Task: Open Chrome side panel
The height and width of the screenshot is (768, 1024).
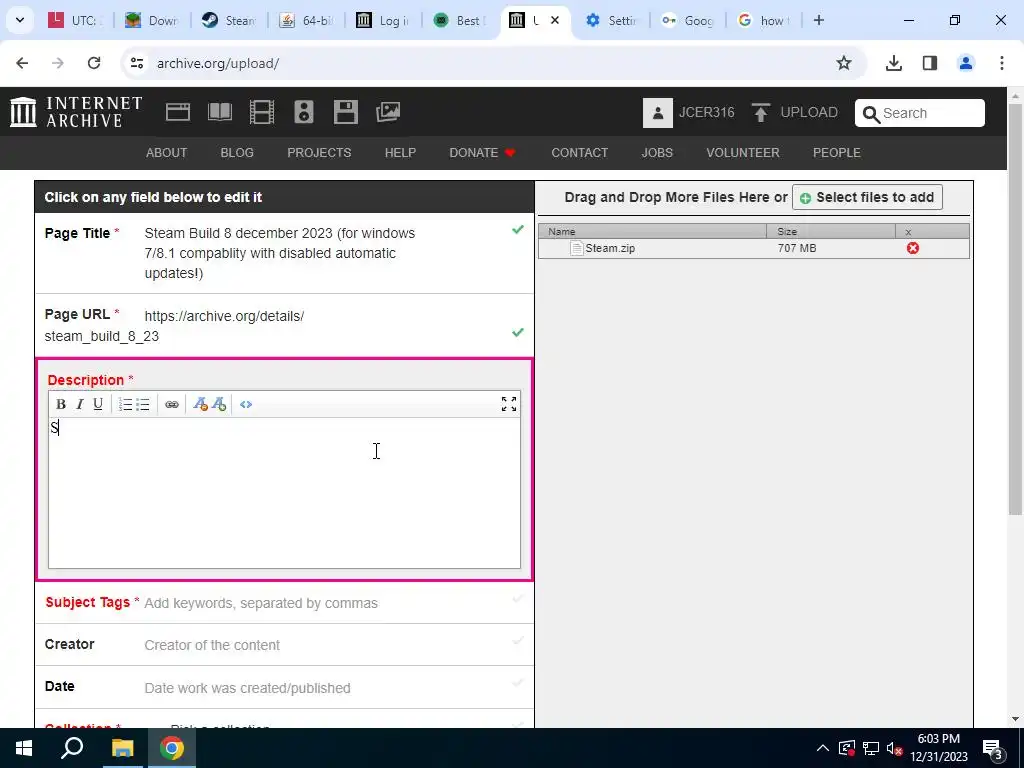Action: [929, 63]
